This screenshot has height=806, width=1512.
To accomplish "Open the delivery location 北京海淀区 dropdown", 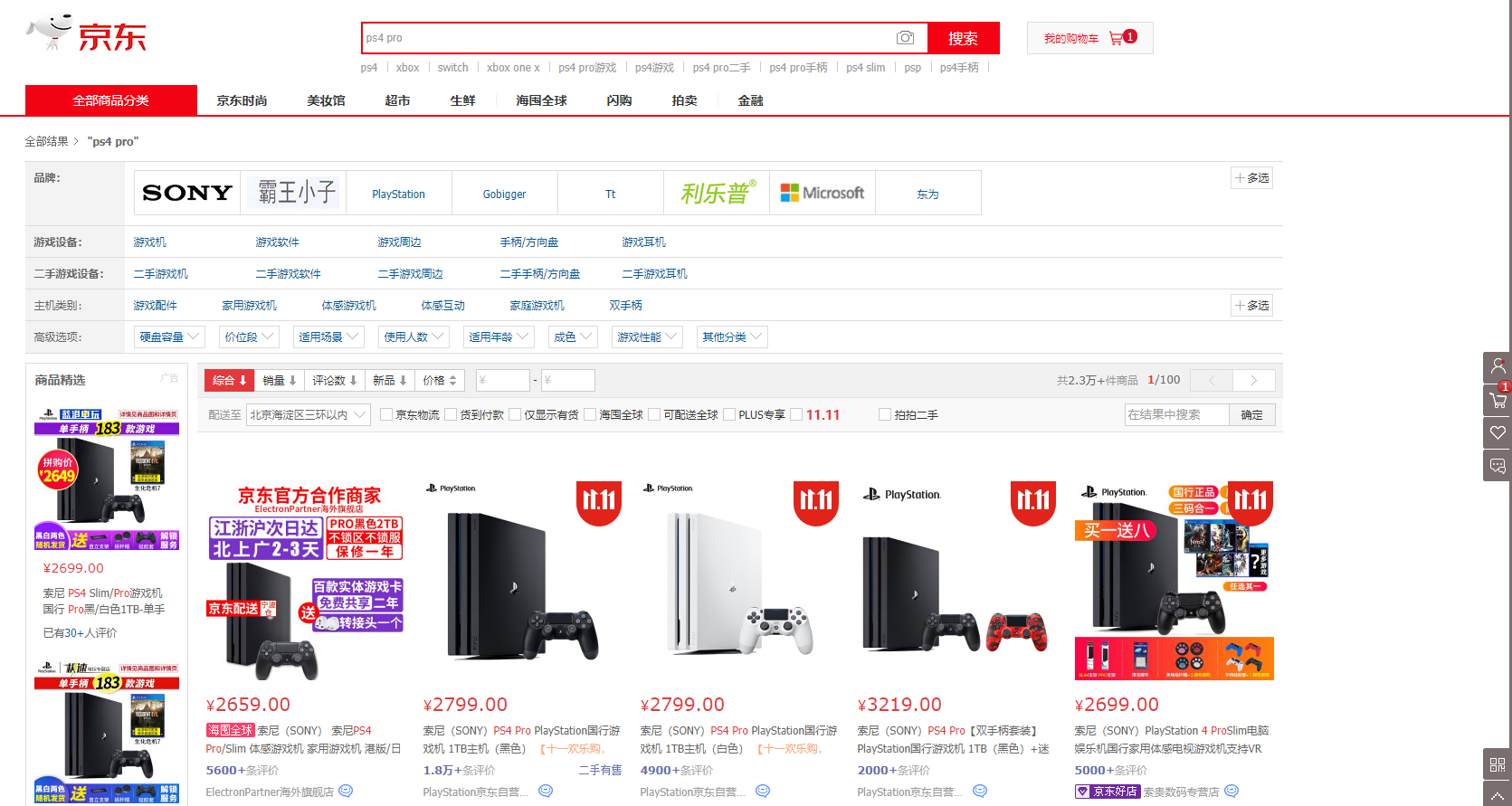I will click(309, 415).
